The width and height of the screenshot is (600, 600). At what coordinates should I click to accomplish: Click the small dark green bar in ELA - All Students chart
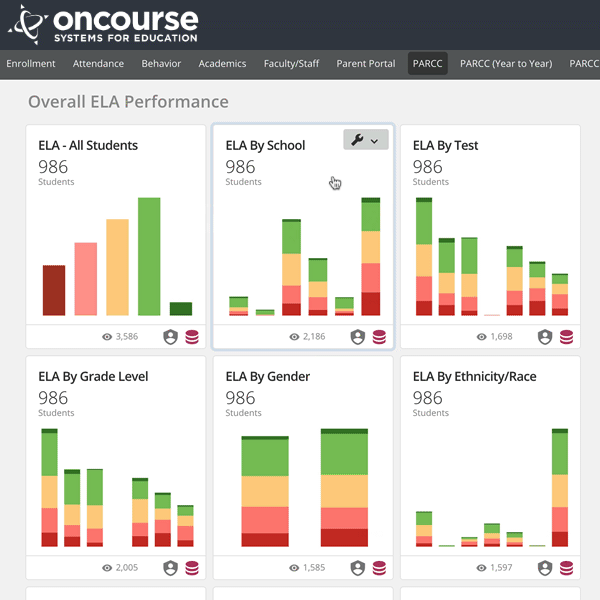pyautogui.click(x=181, y=309)
